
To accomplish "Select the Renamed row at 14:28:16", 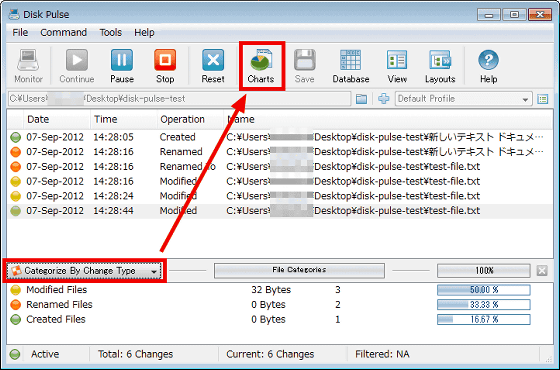I will tap(280, 152).
